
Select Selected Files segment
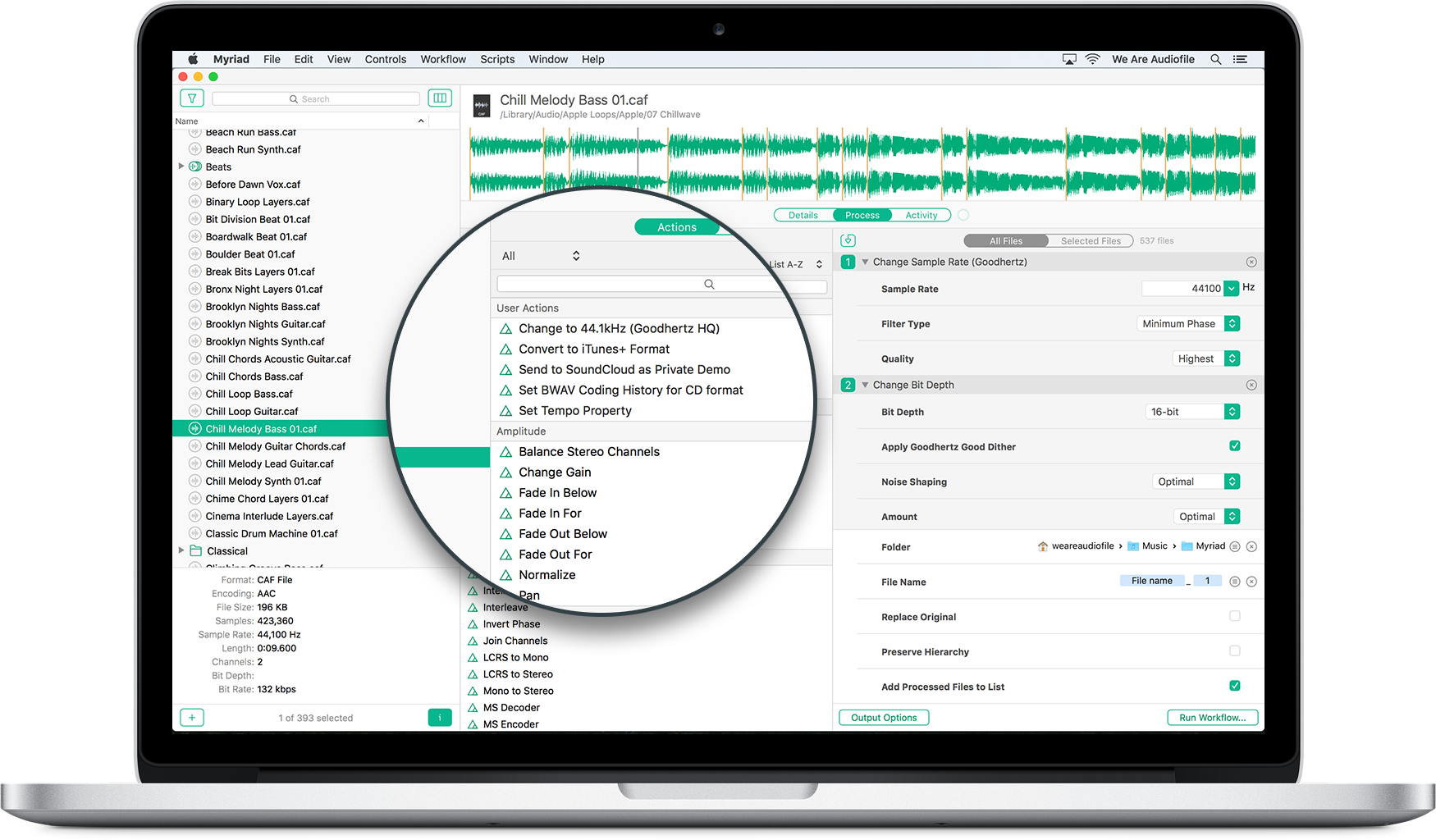click(x=1091, y=240)
